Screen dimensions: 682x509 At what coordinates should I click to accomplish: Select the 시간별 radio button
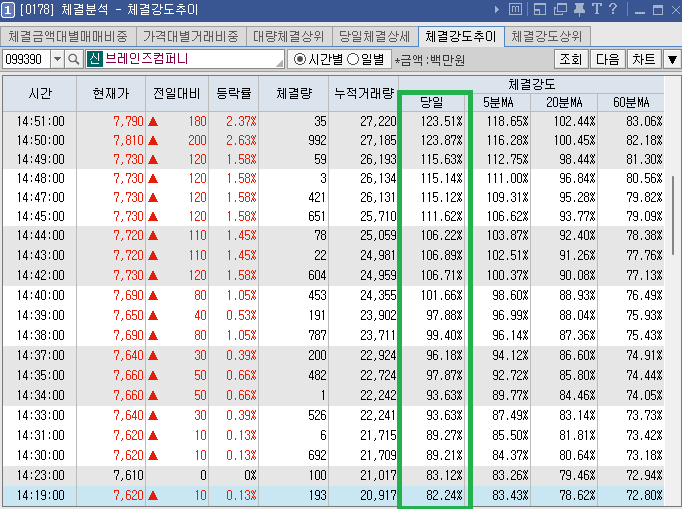coord(300,59)
